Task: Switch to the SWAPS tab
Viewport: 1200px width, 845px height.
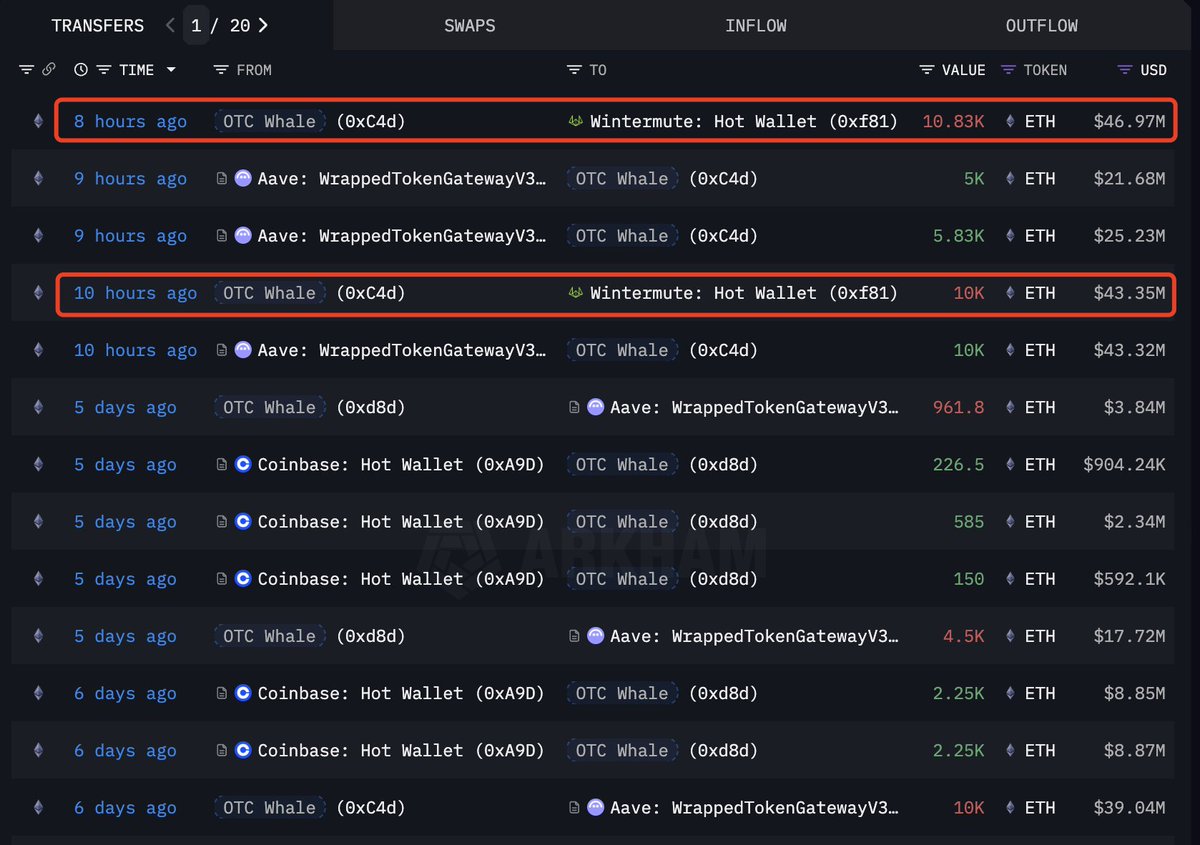Action: 469,26
